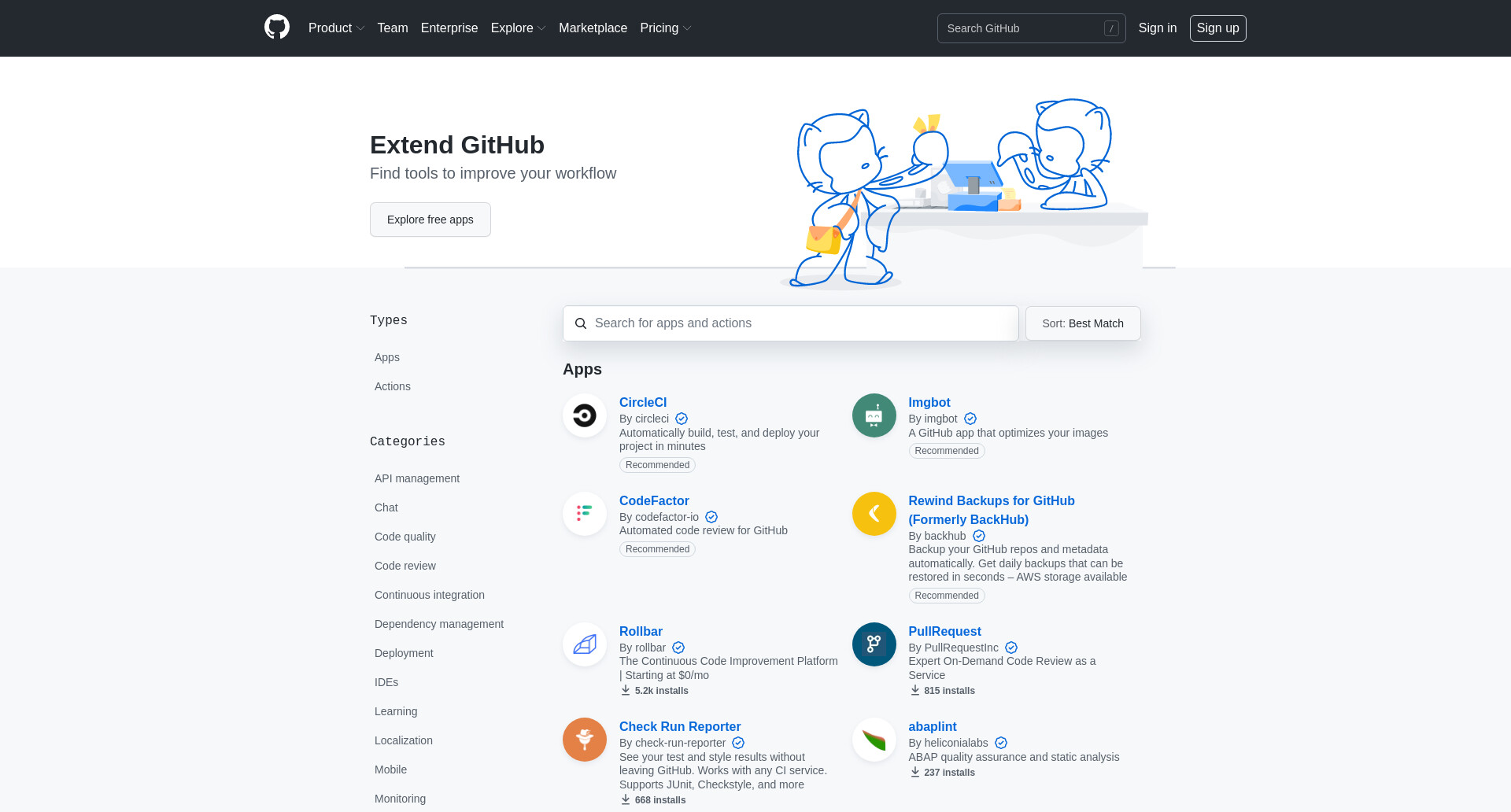Click Recommended tag under CircleCI
This screenshot has width=1511, height=812.
point(657,465)
